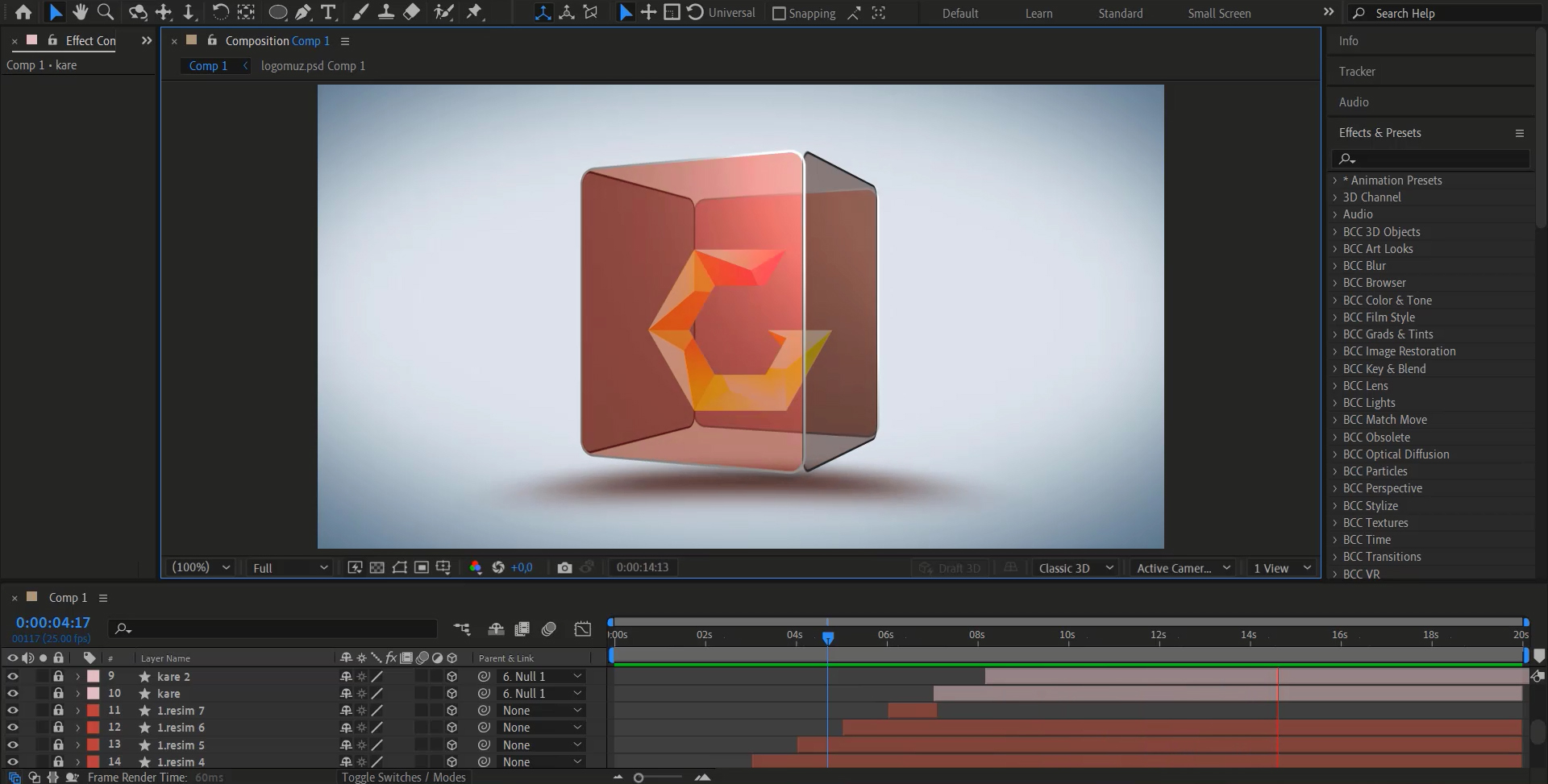The height and width of the screenshot is (784, 1548).
Task: Open parent dropdown for 1.resim 7
Action: pos(541,711)
